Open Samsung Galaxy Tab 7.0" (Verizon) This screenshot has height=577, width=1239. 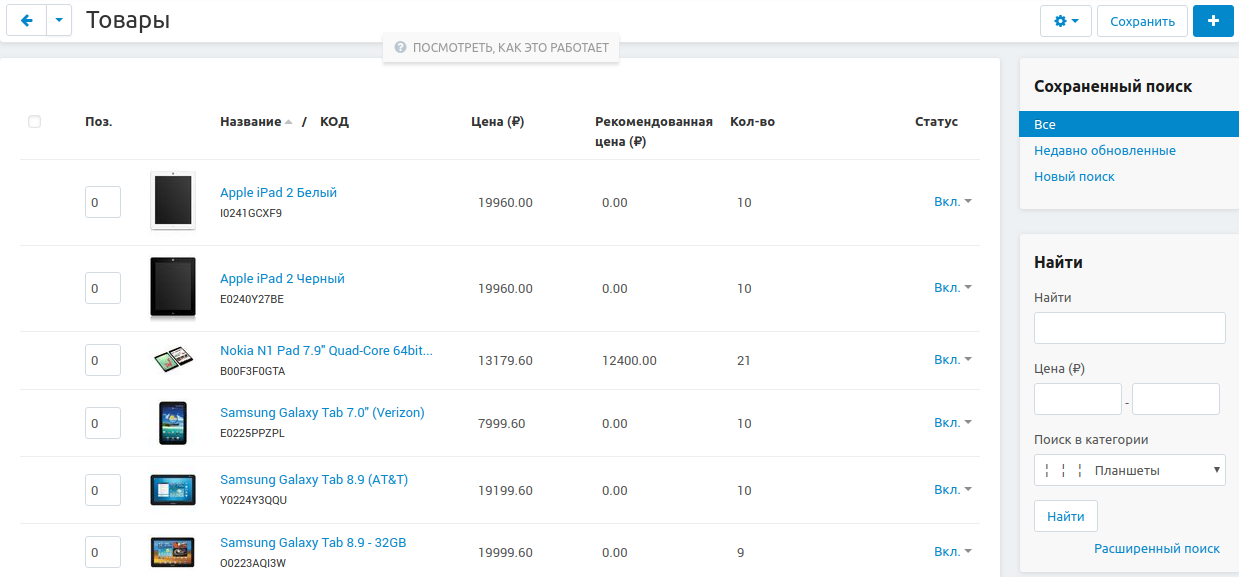322,412
